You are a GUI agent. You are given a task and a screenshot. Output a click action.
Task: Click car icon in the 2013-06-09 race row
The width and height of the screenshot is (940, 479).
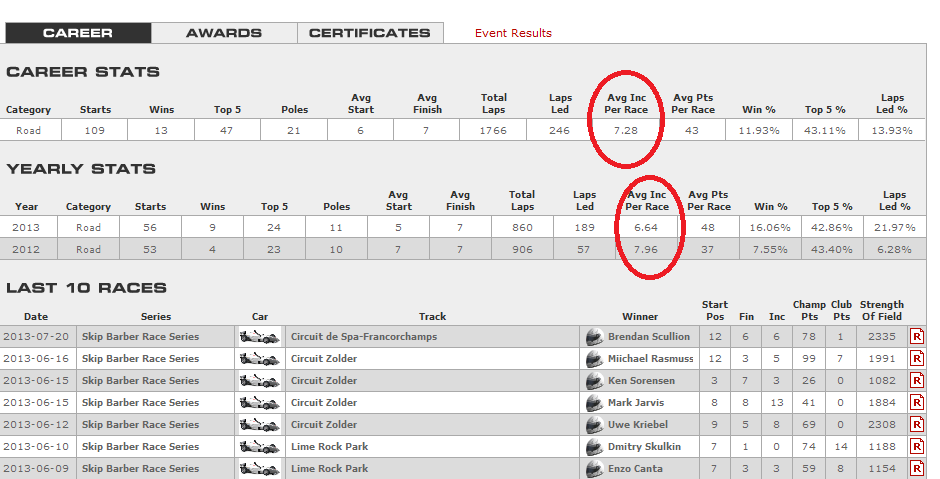260,469
